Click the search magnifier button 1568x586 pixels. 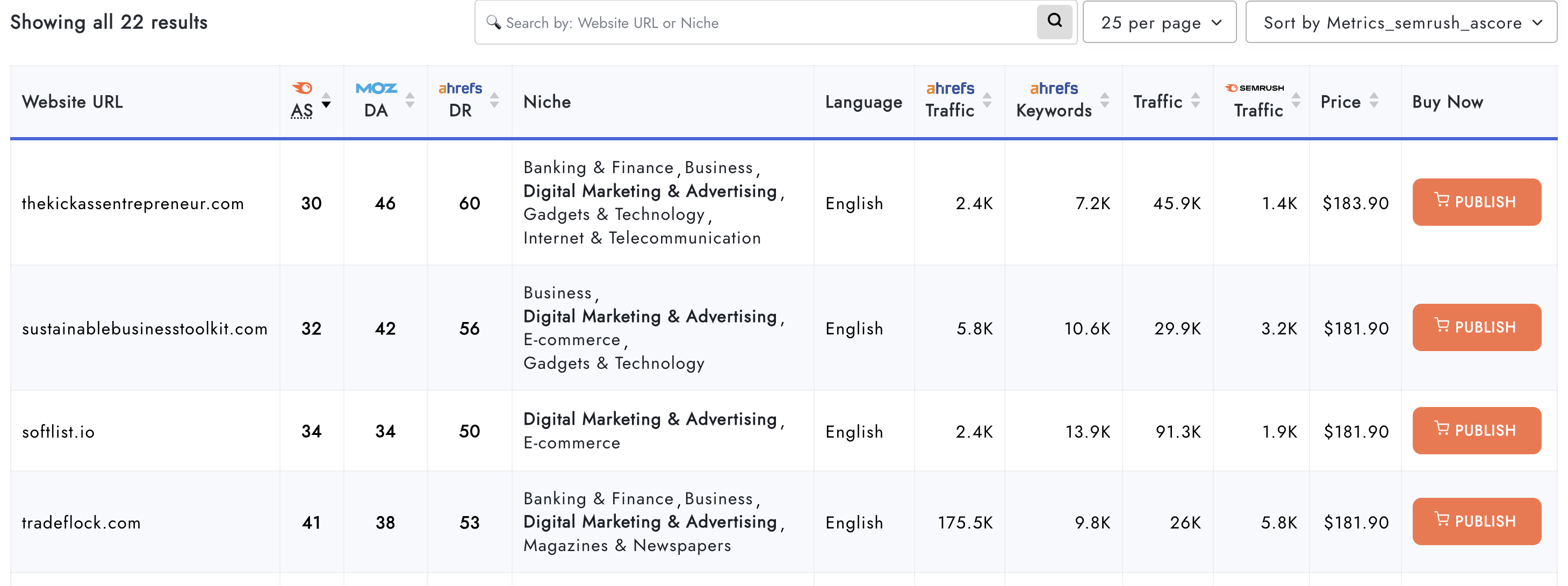(1054, 22)
